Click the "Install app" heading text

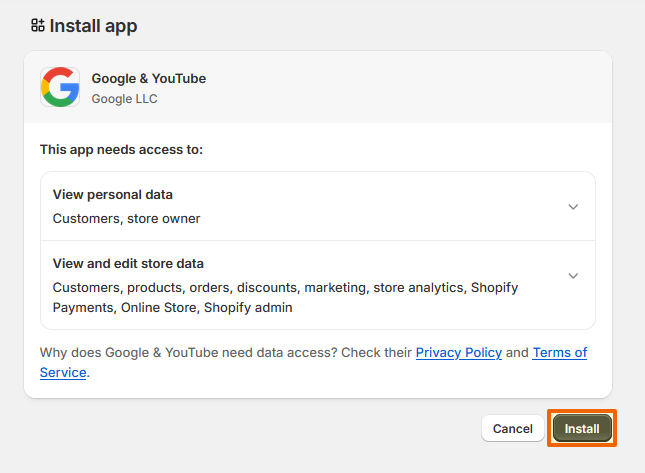pos(93,26)
